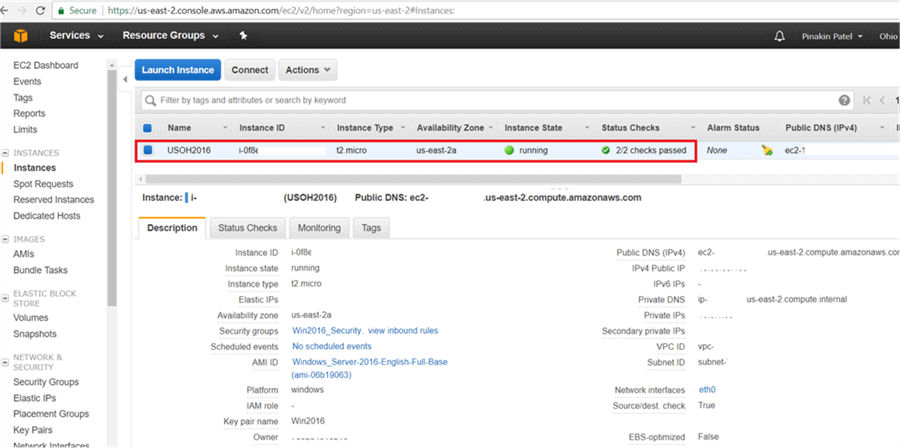Reload the page with browser refresh icon
This screenshot has width=900, height=448.
pyautogui.click(x=40, y=10)
